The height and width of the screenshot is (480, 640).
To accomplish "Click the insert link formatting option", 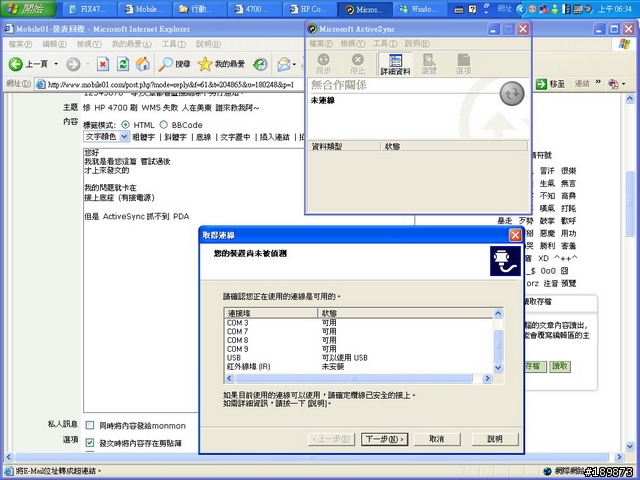I will pyautogui.click(x=275, y=137).
